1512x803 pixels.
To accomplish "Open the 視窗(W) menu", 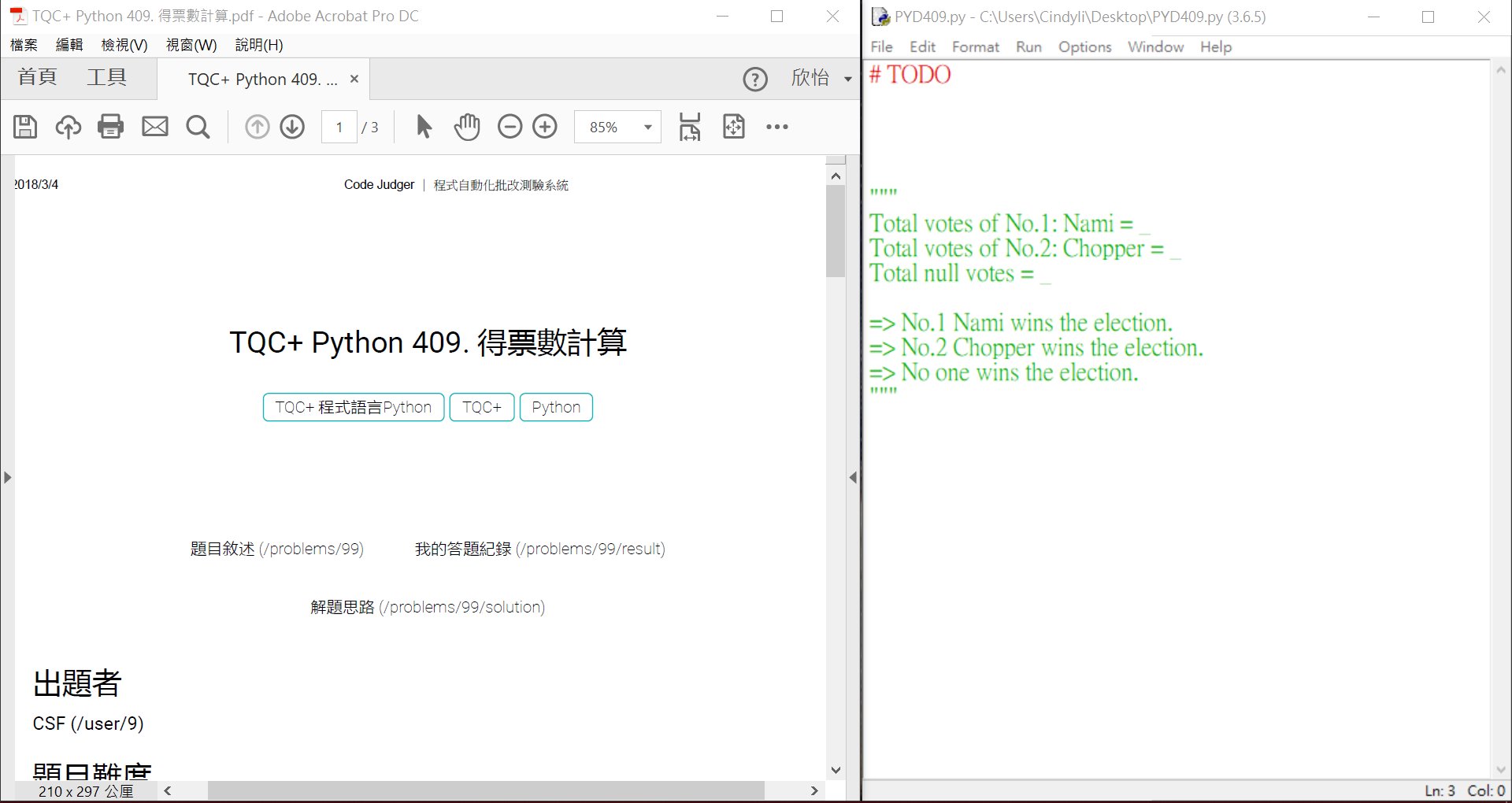I will [x=191, y=45].
